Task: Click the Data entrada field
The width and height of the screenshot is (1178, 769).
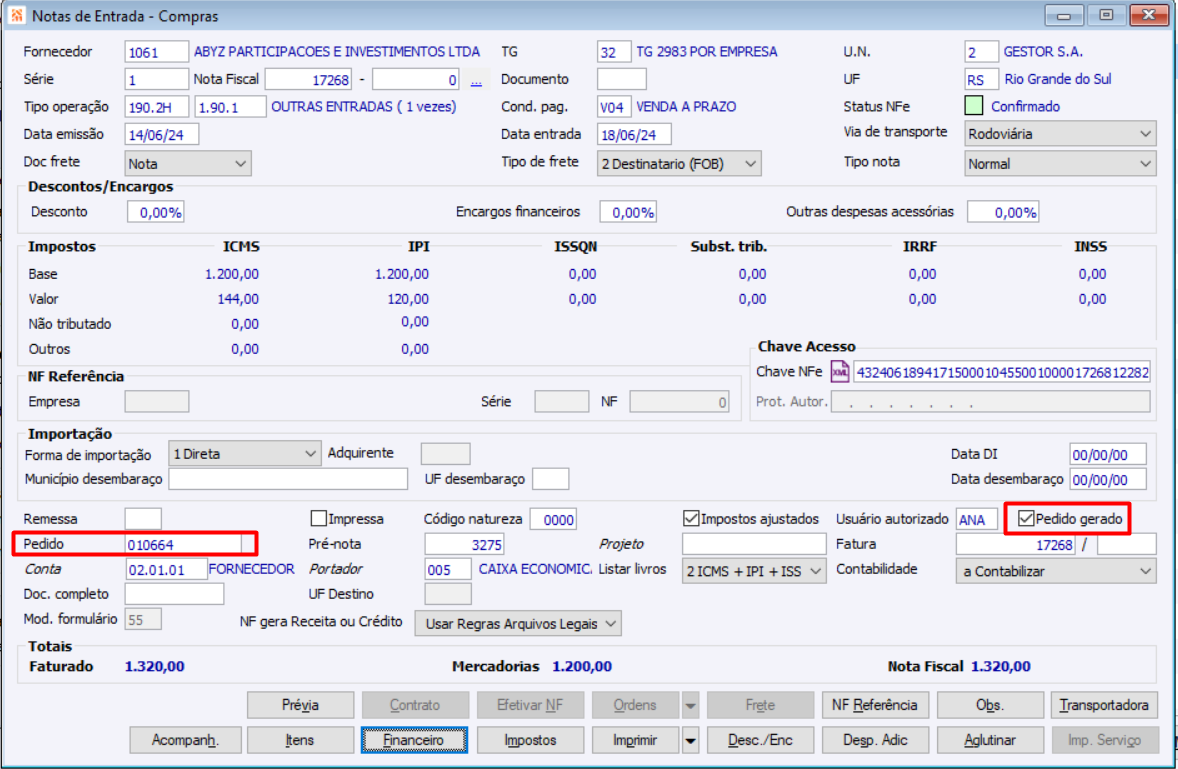Action: [634, 134]
